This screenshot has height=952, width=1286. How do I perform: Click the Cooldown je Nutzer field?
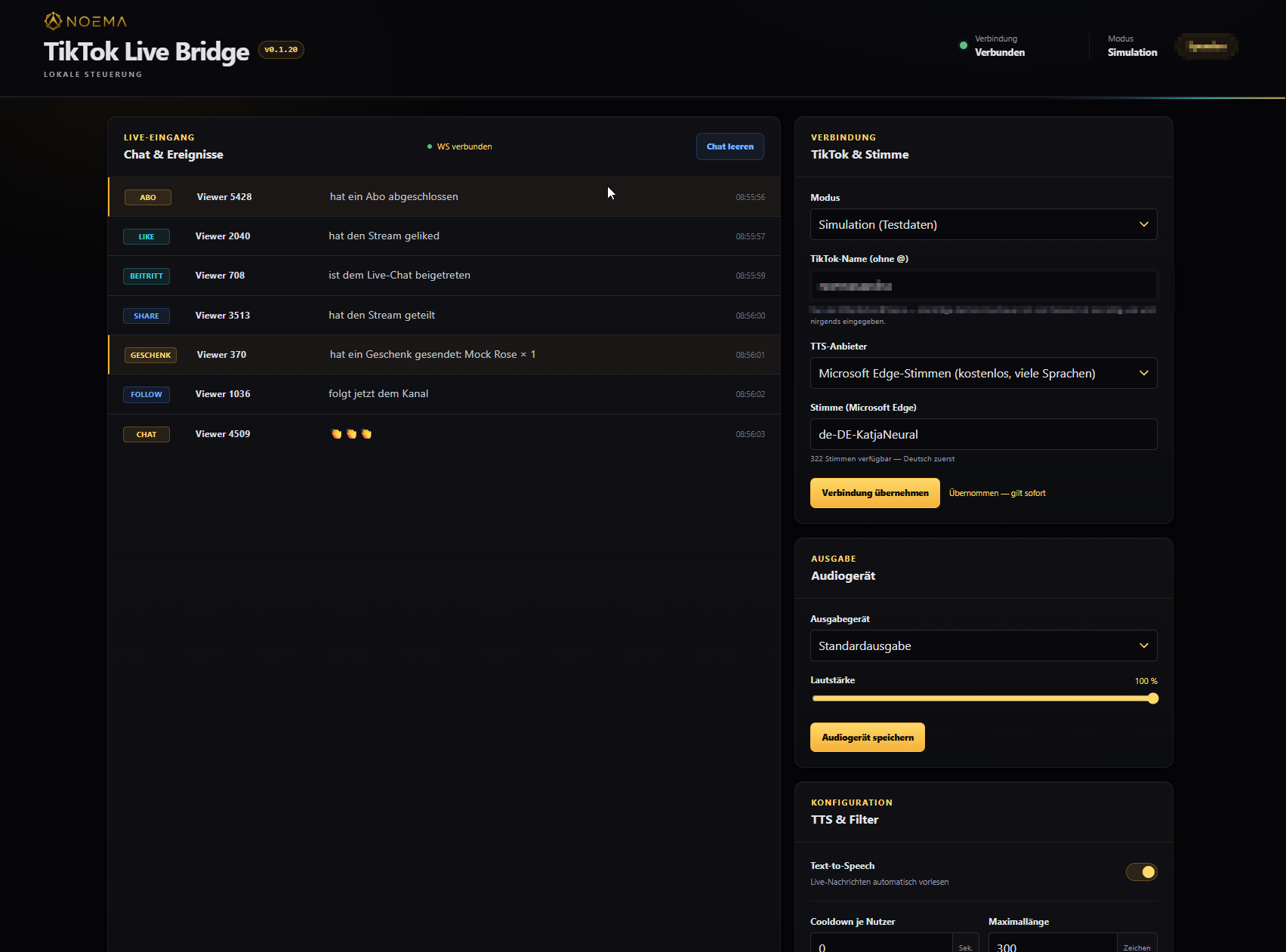pyautogui.click(x=880, y=944)
